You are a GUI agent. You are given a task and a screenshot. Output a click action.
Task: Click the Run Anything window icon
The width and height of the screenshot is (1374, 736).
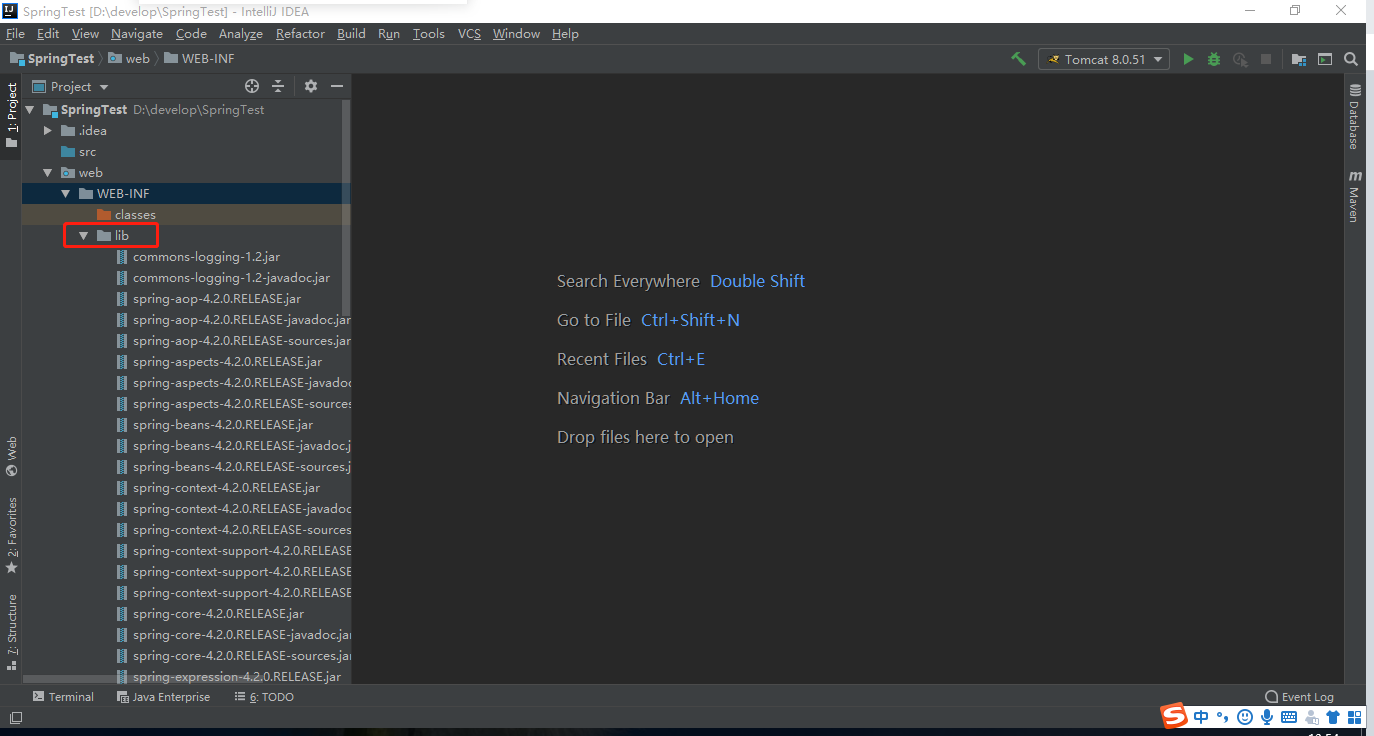(x=1325, y=59)
